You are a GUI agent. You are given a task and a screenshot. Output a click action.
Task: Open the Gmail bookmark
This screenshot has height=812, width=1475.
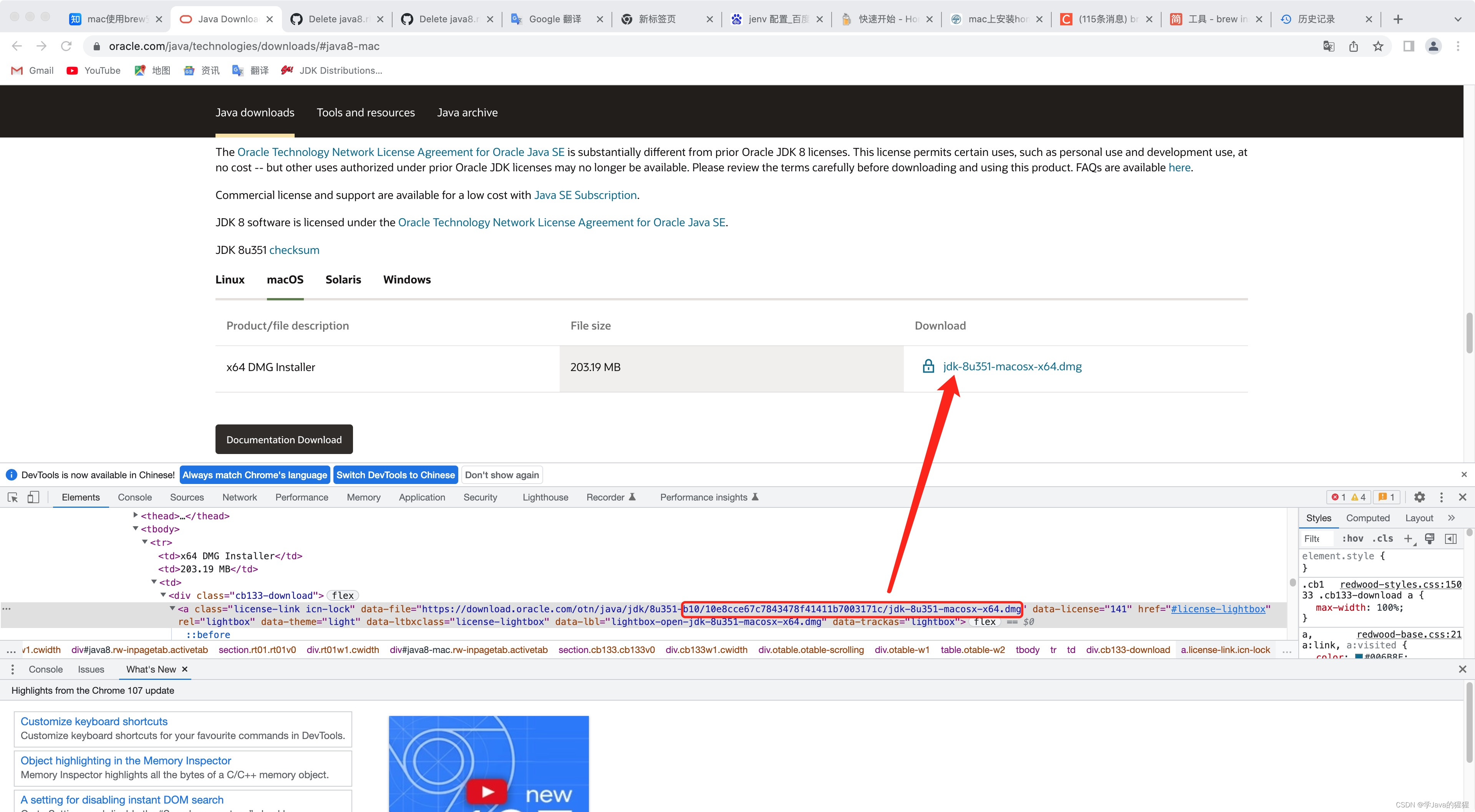coord(33,70)
